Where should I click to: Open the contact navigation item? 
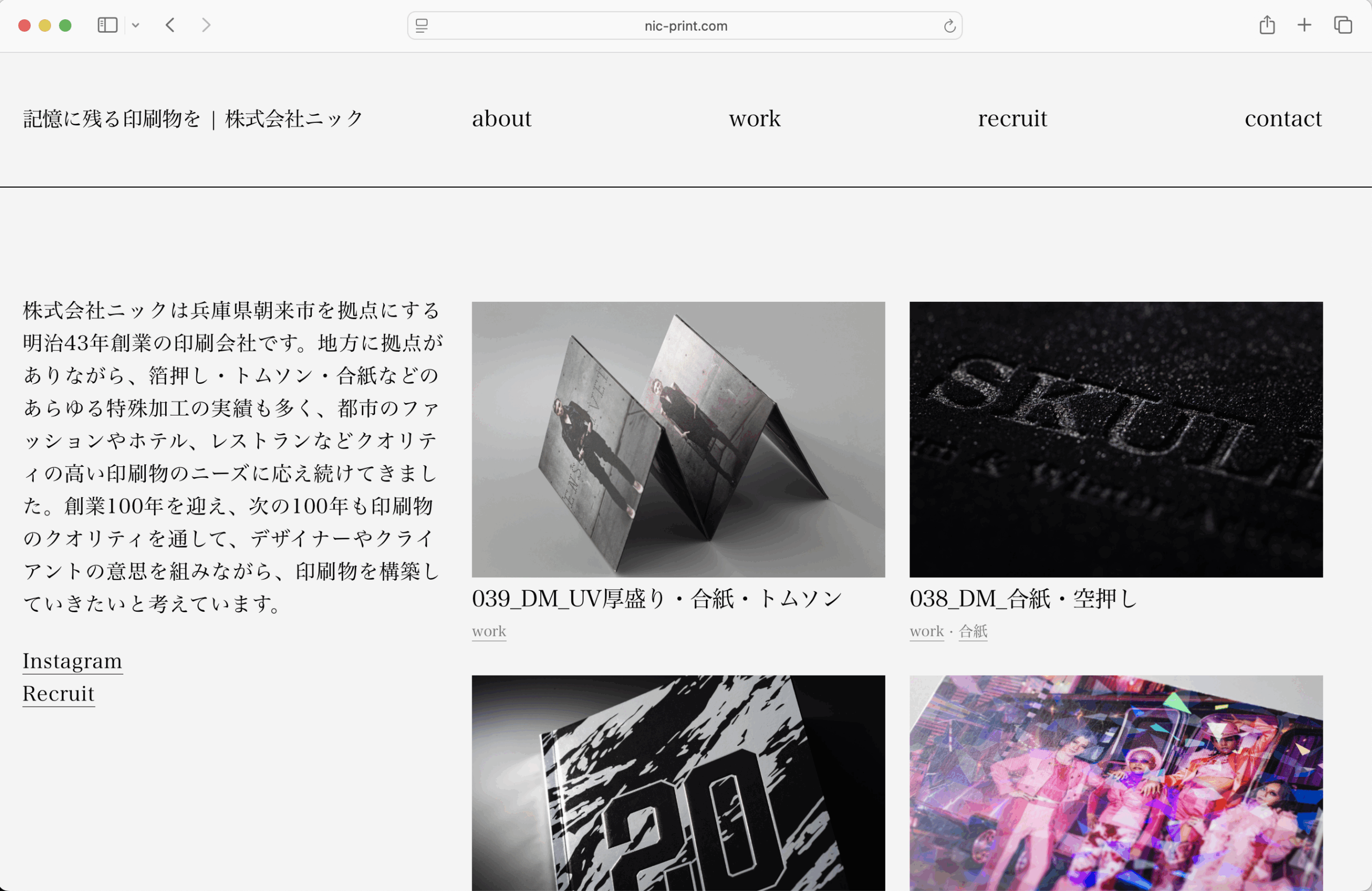(x=1282, y=119)
